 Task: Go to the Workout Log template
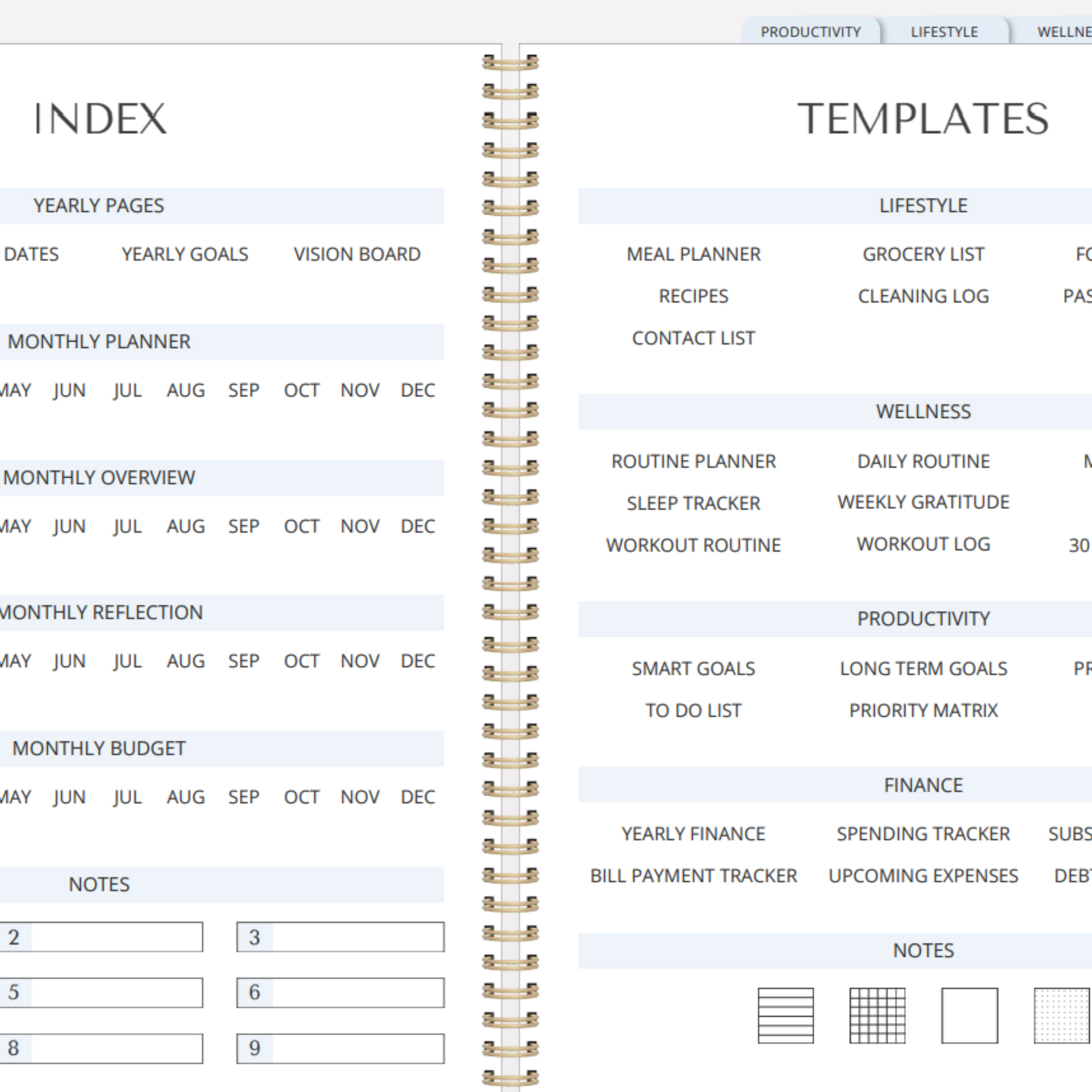pyautogui.click(x=923, y=544)
